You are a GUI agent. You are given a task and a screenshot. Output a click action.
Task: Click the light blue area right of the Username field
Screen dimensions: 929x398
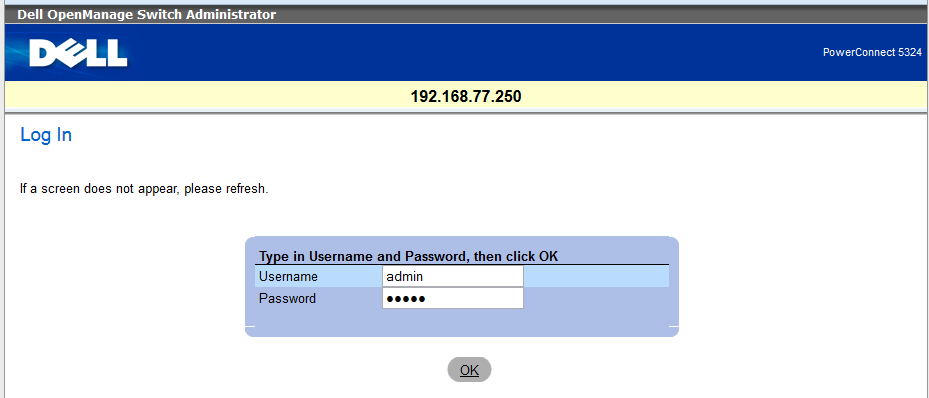596,277
